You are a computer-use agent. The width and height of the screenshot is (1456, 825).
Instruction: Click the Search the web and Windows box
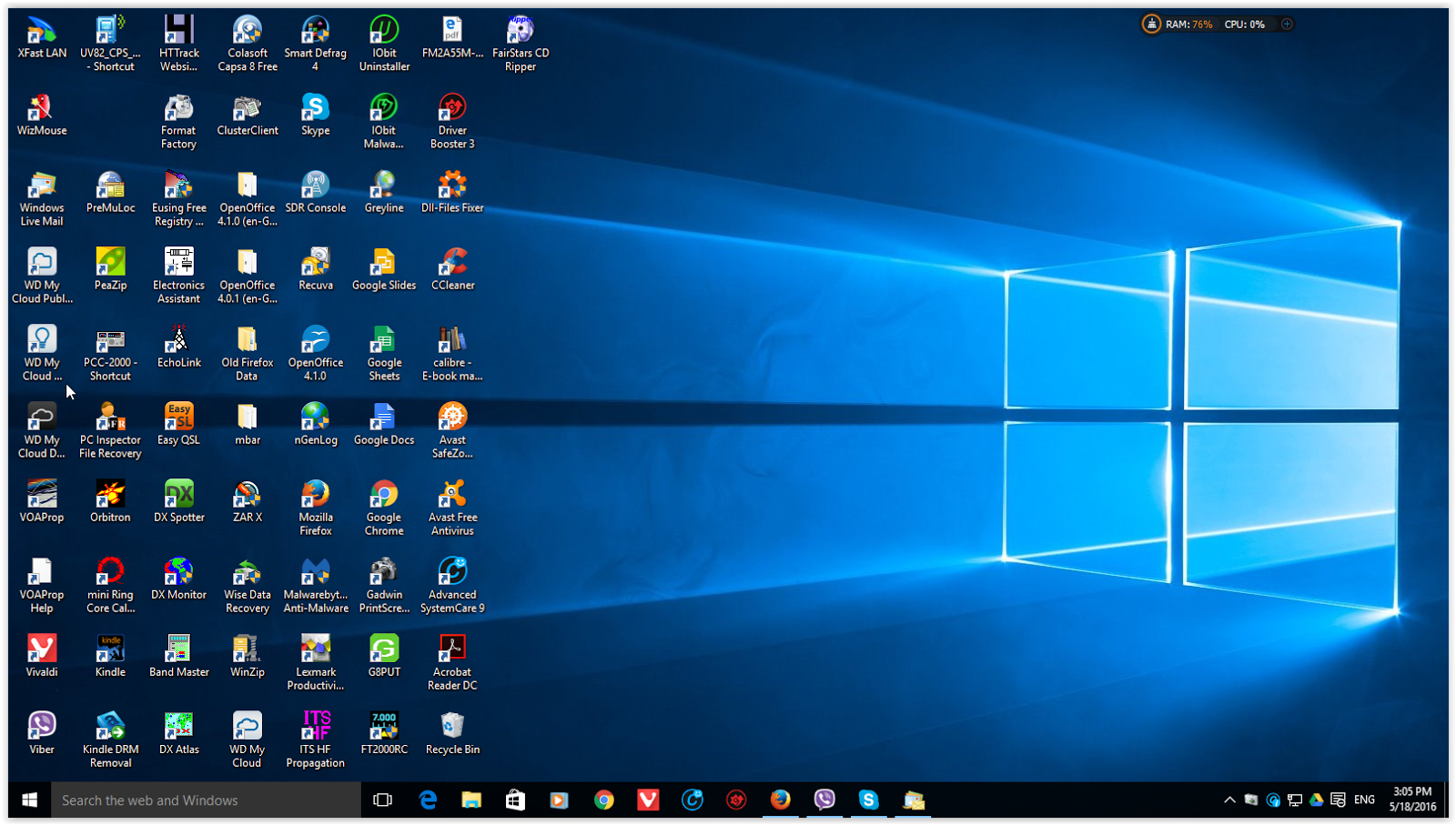[x=206, y=800]
